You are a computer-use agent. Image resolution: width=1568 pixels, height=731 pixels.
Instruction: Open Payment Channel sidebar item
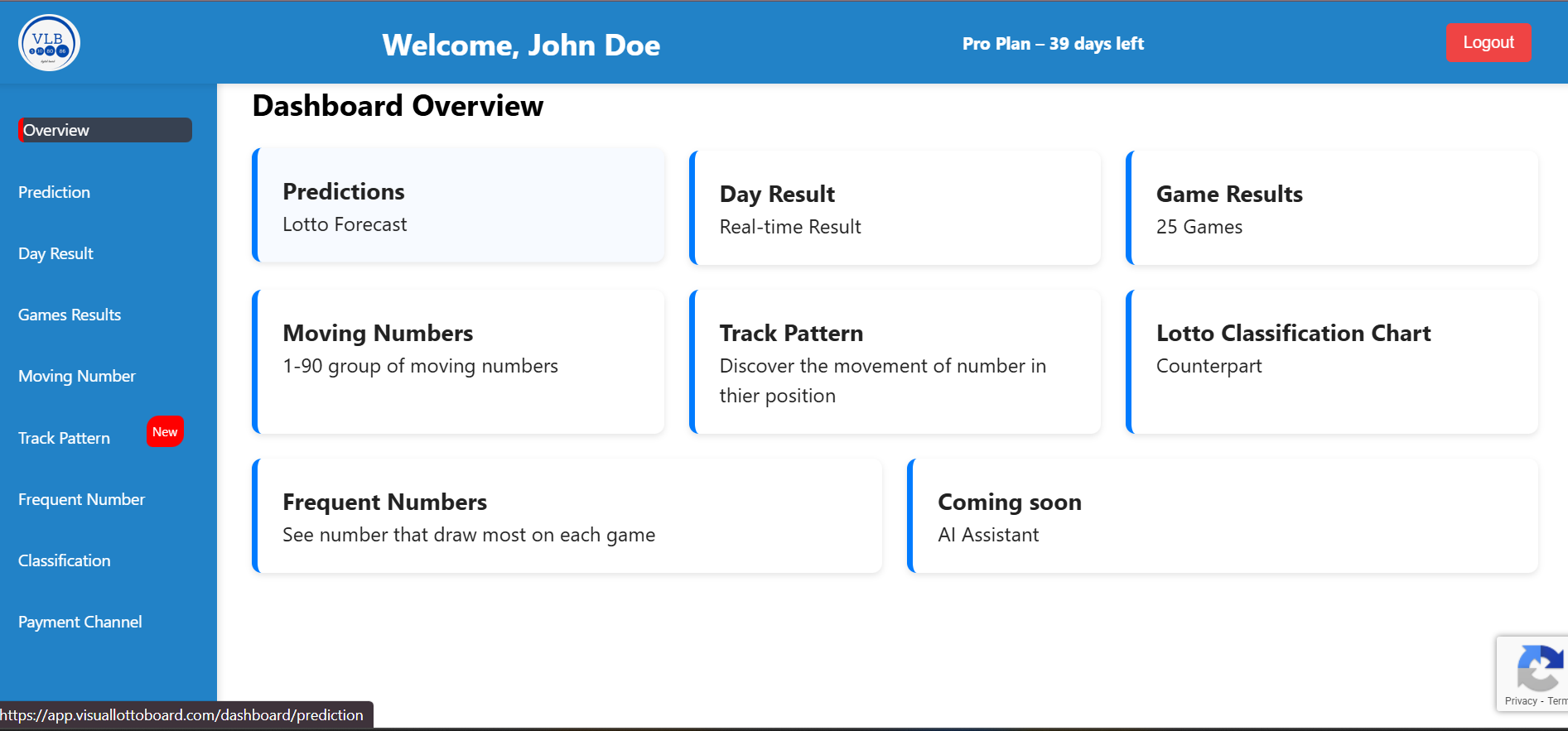click(x=80, y=622)
